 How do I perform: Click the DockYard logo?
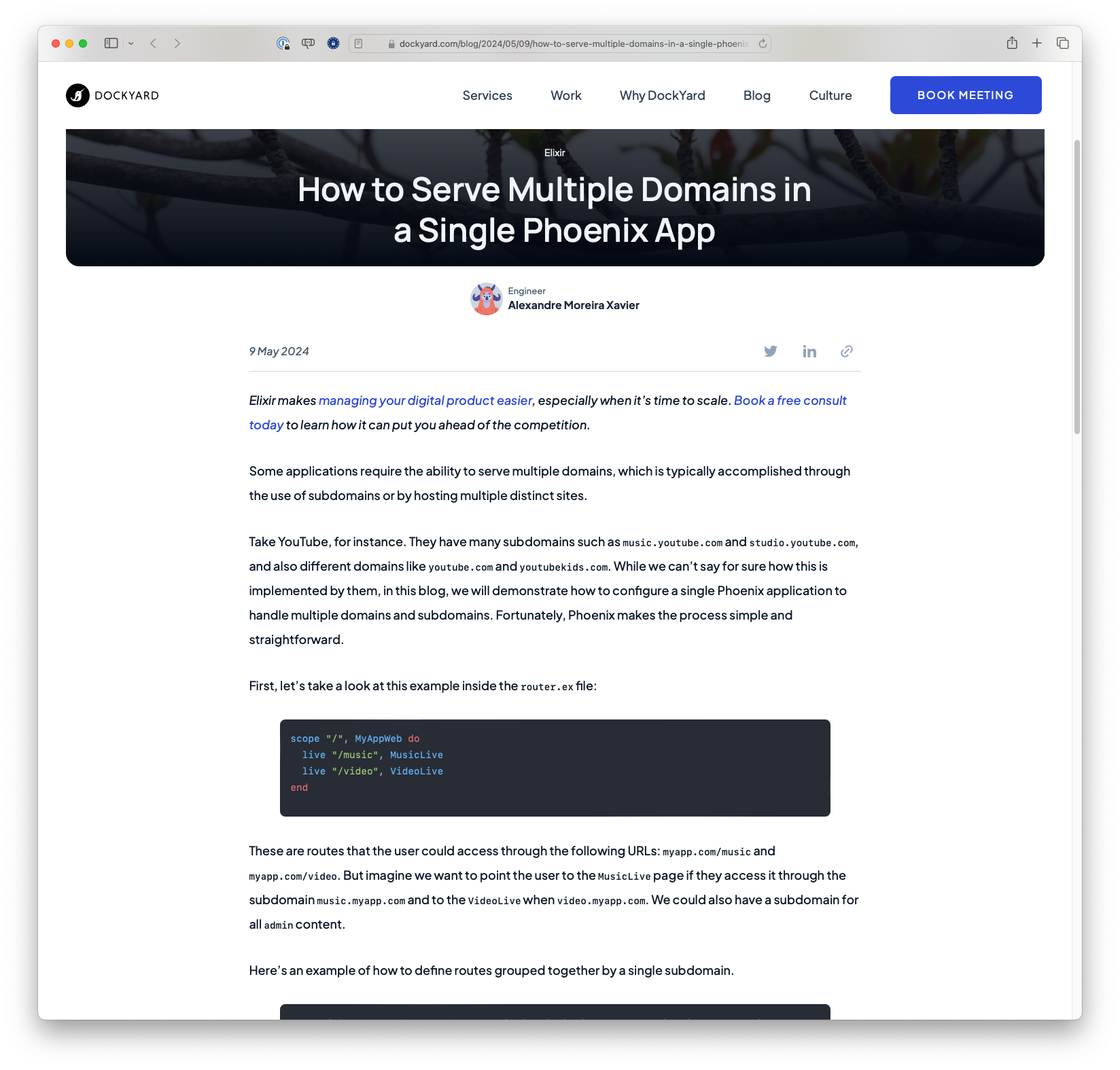[111, 95]
